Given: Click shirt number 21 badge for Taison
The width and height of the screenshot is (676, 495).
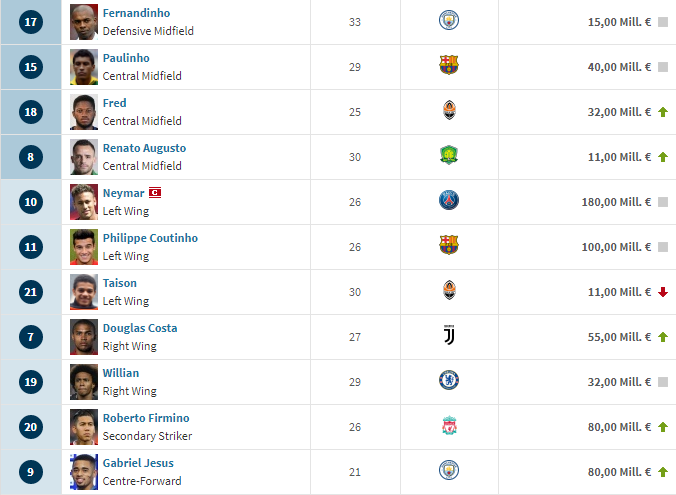Looking at the screenshot, I should (31, 292).
